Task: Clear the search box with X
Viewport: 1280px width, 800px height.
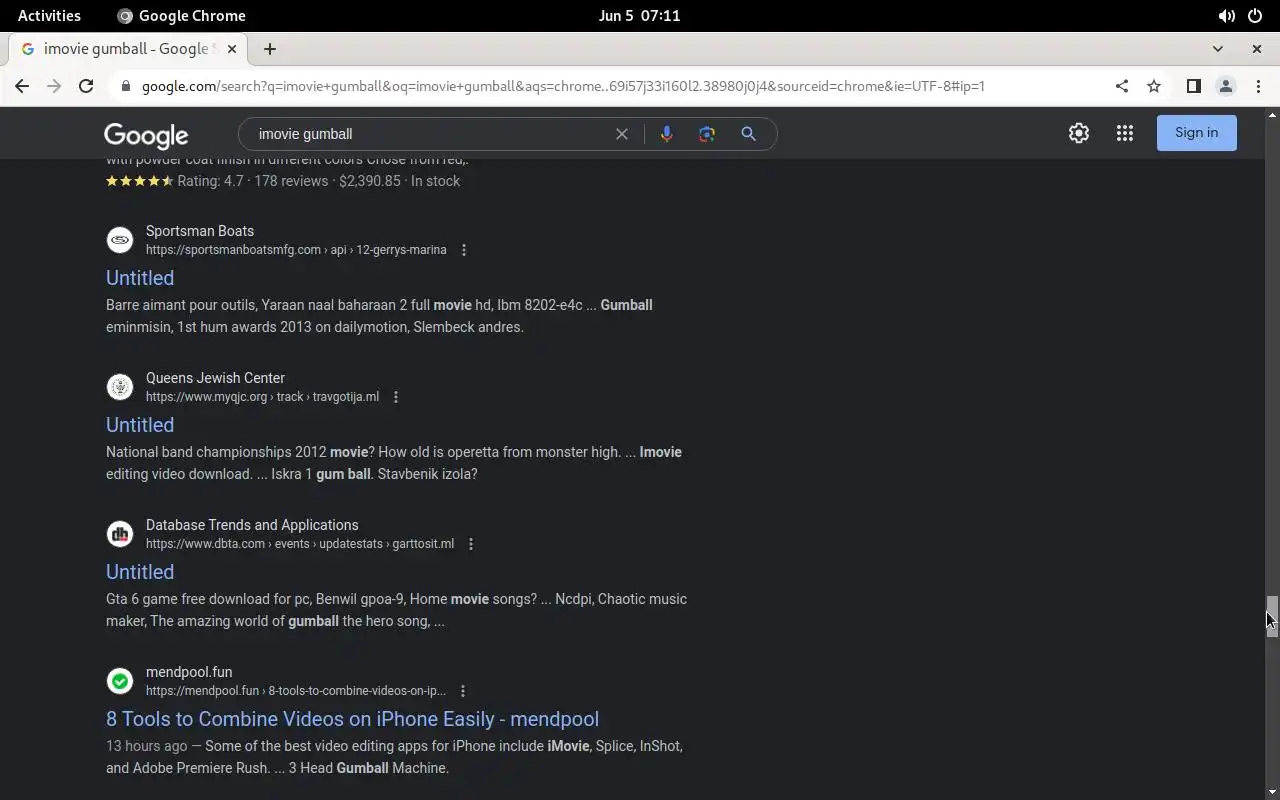Action: [622, 134]
